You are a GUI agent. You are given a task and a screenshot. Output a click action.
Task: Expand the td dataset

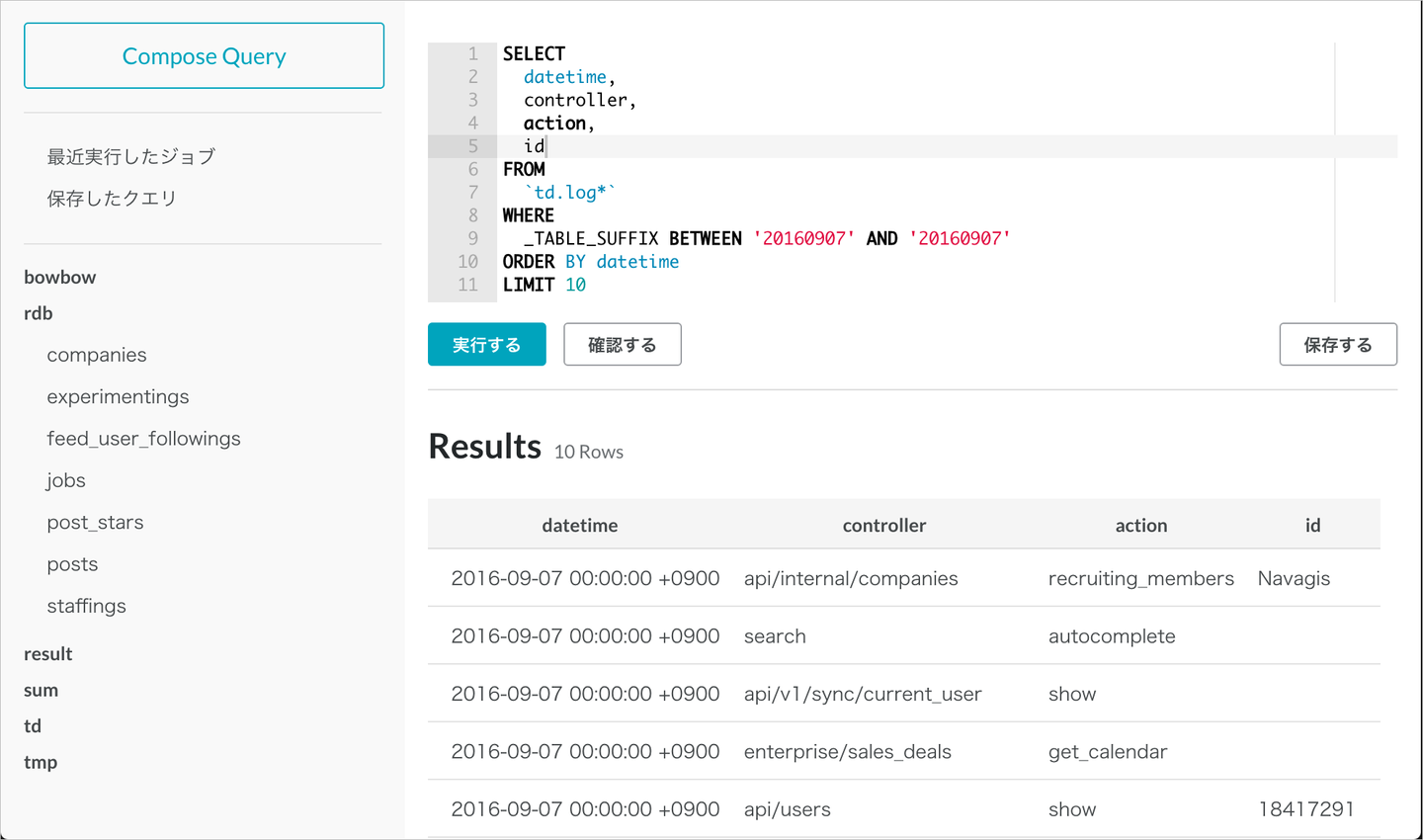(x=33, y=726)
